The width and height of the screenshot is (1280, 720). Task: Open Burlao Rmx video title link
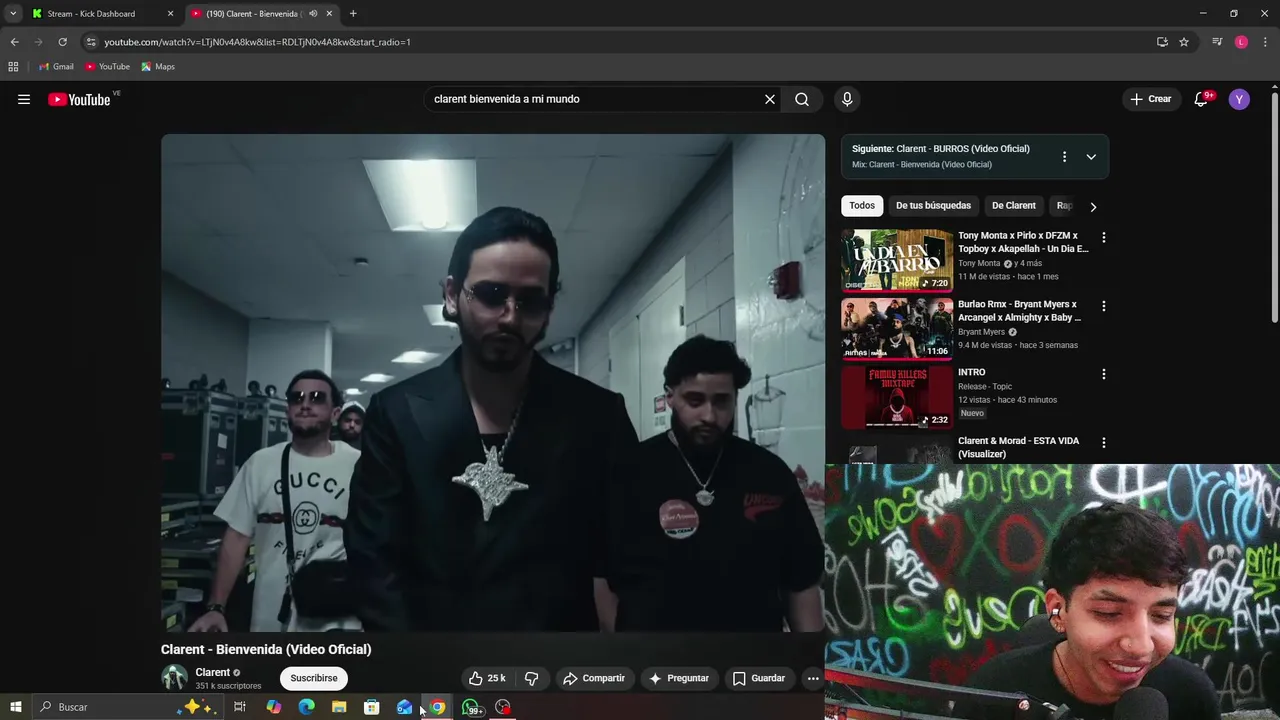pyautogui.click(x=1019, y=311)
